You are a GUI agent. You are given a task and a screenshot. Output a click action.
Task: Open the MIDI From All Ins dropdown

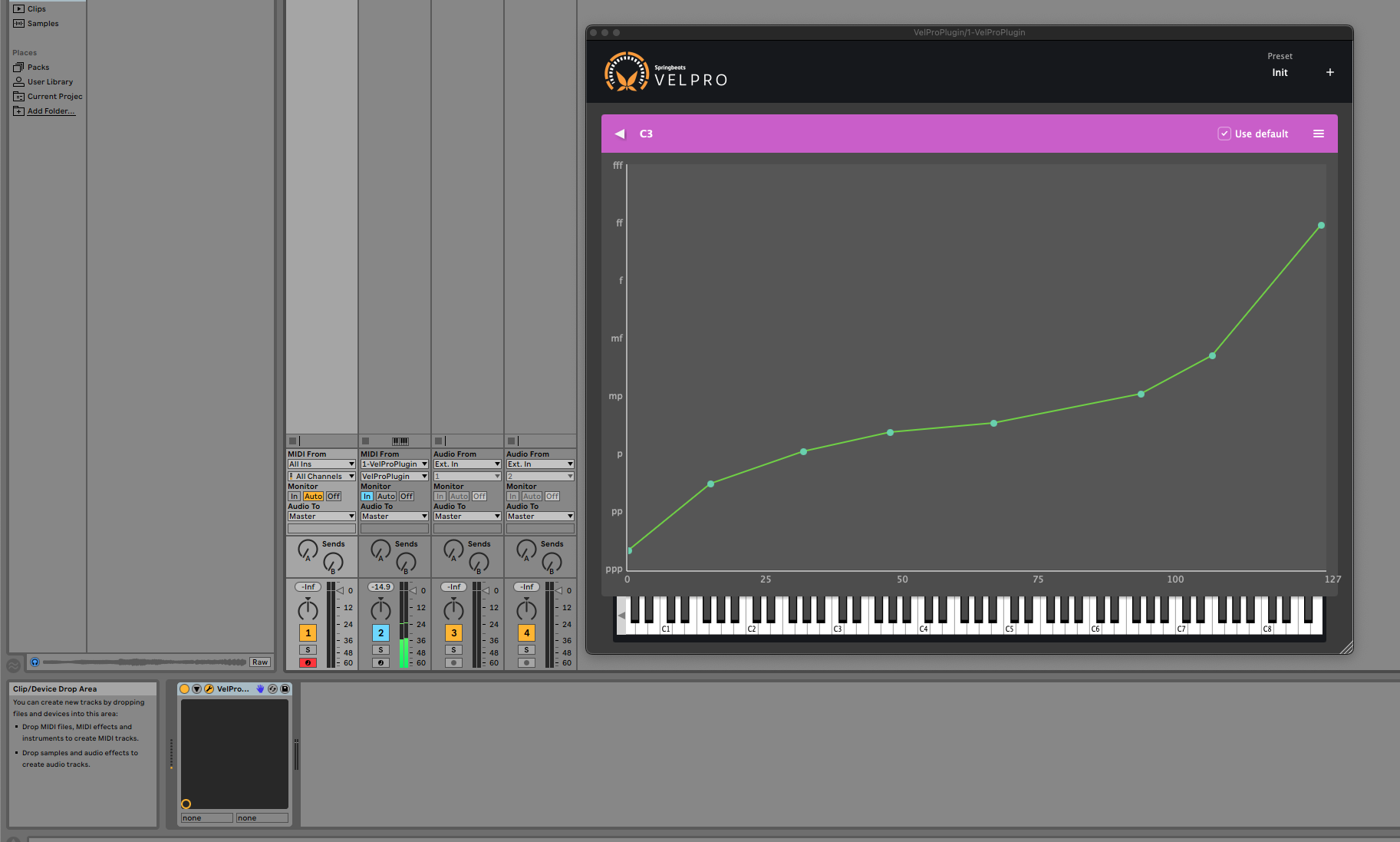click(321, 464)
